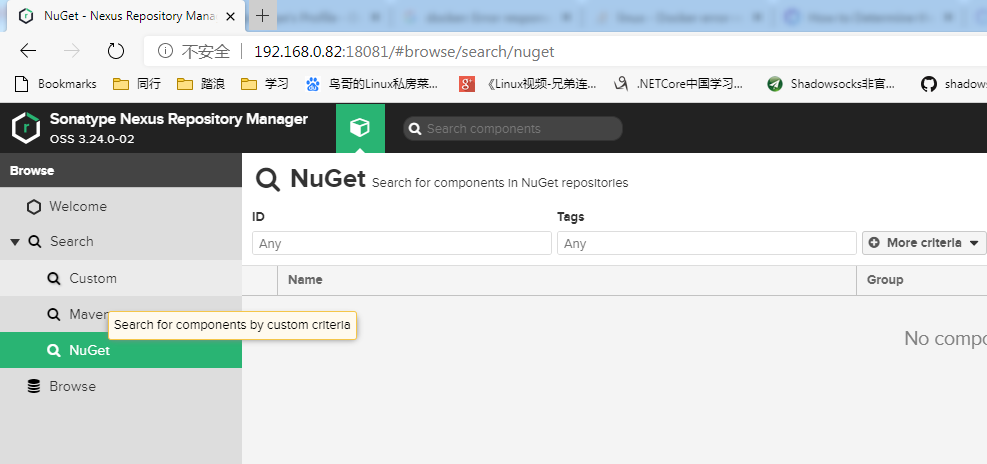The height and width of the screenshot is (464, 987).
Task: Click the browser address bar URL
Action: coord(404,51)
